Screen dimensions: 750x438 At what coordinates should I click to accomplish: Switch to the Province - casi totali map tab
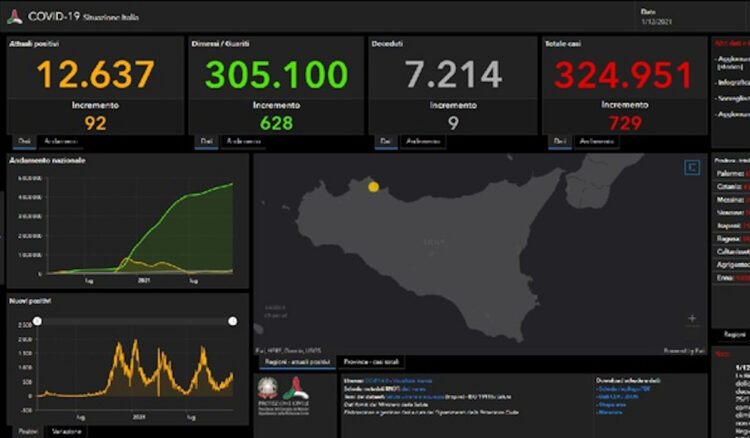click(x=372, y=361)
